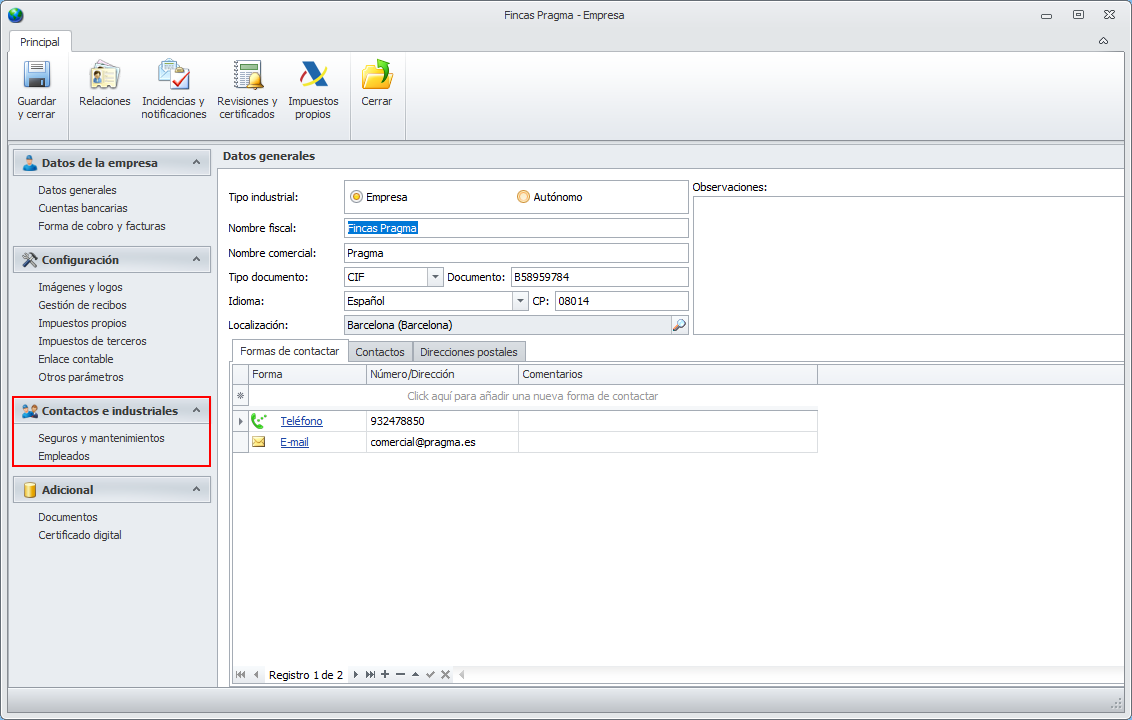Open Incidencias y notificaciones
This screenshot has width=1132, height=720.
tap(173, 76)
